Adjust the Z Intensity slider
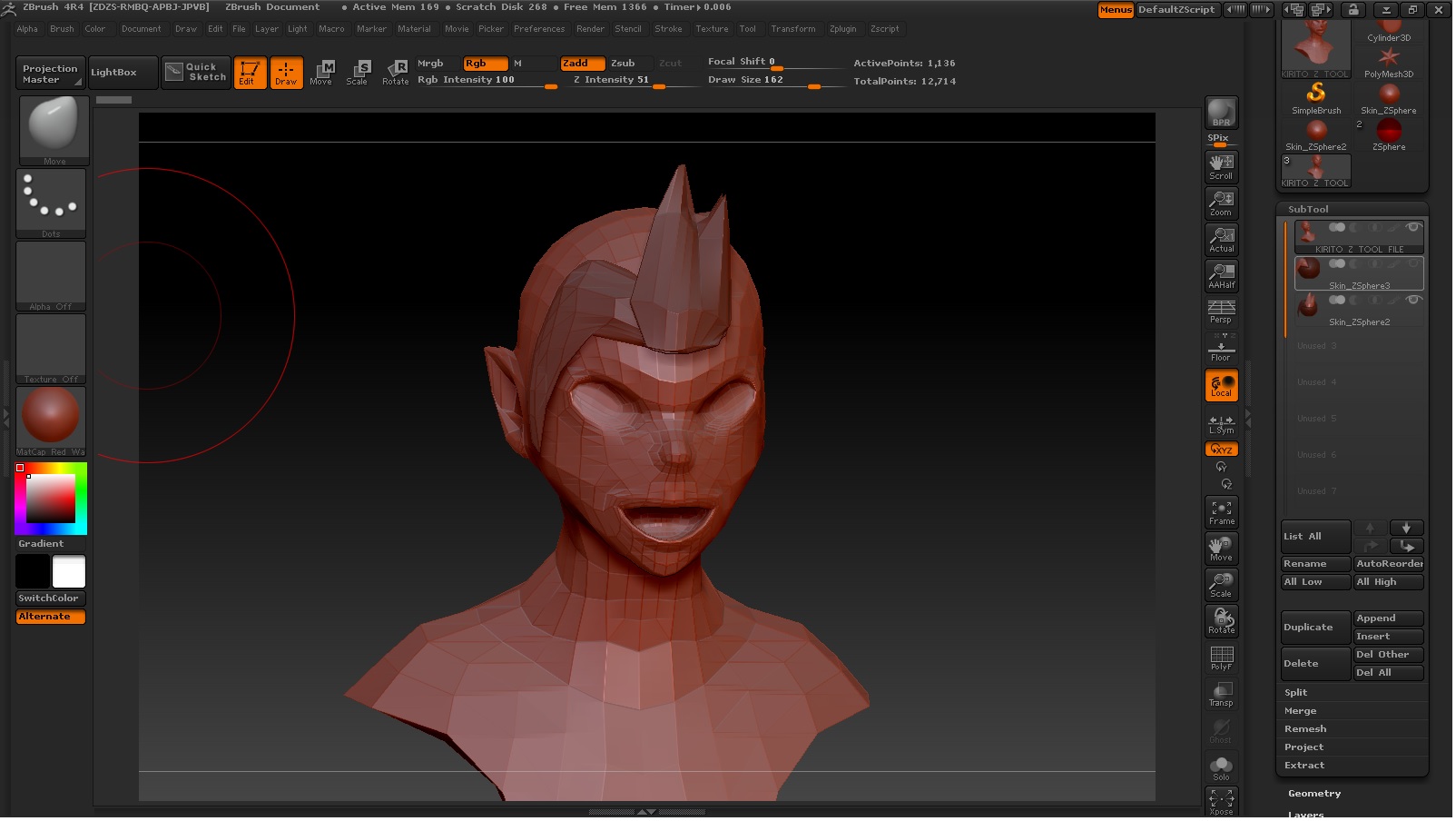The image size is (1456, 821). tap(630, 81)
